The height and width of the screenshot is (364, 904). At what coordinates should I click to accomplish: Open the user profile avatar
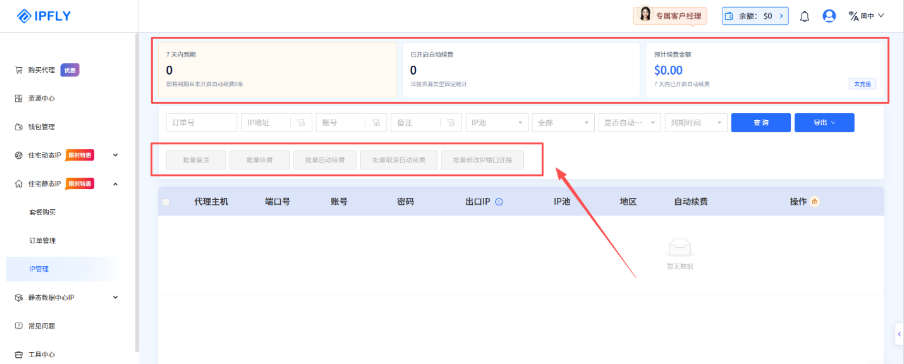pyautogui.click(x=829, y=16)
